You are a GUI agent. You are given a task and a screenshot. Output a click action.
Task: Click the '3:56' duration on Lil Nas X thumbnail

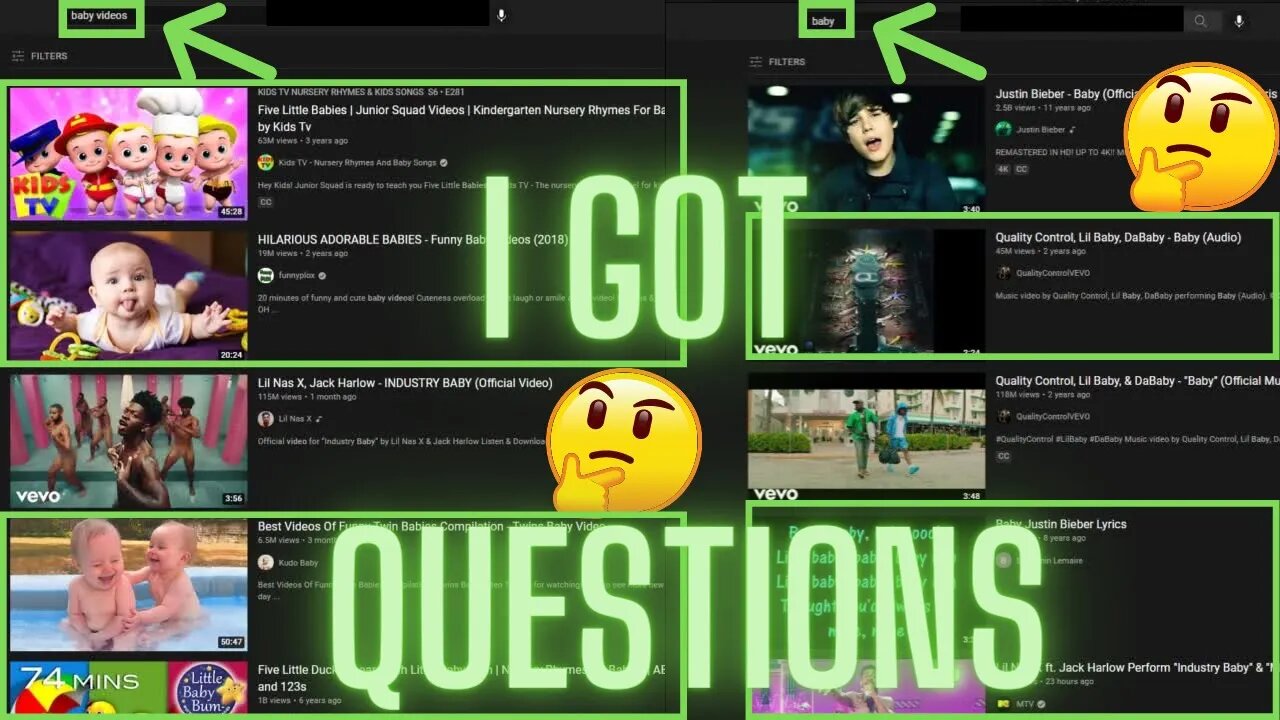tap(233, 498)
